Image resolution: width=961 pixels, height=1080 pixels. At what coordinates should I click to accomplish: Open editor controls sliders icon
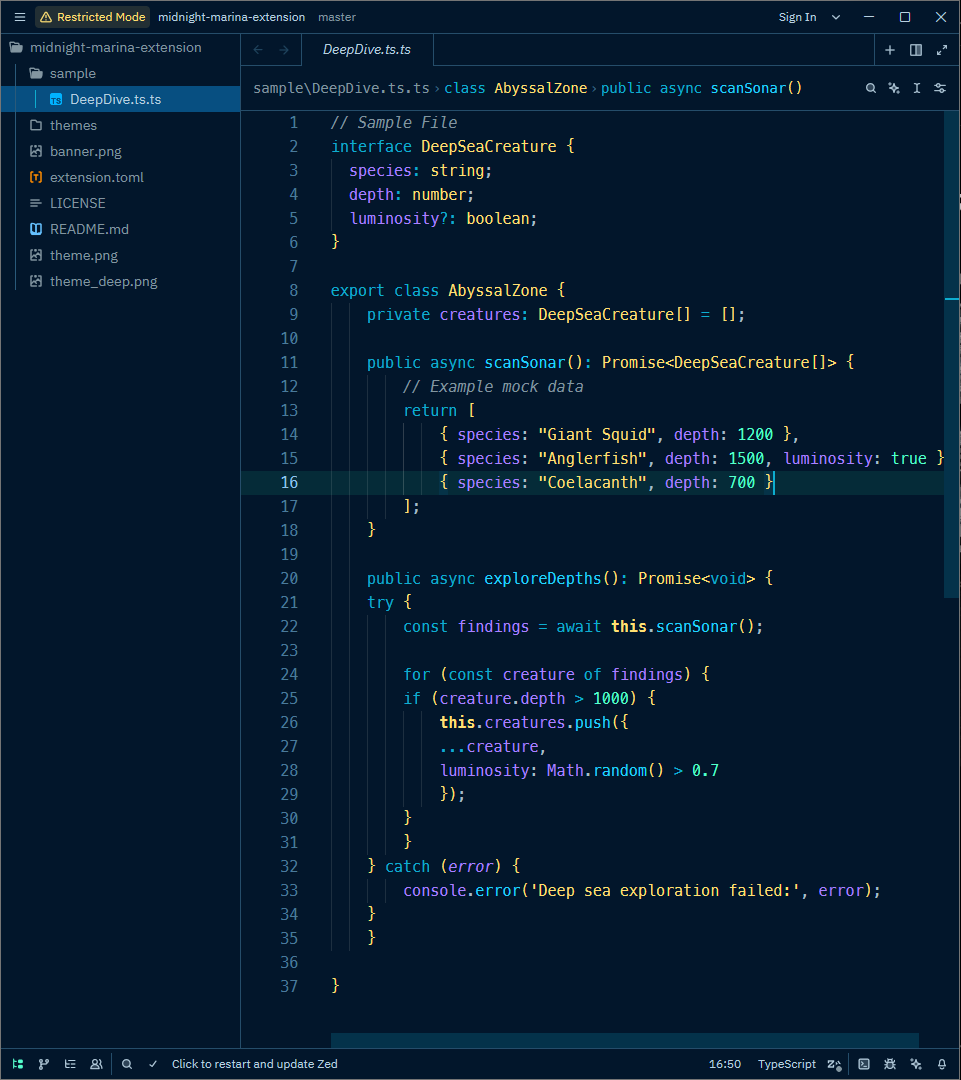(940, 88)
